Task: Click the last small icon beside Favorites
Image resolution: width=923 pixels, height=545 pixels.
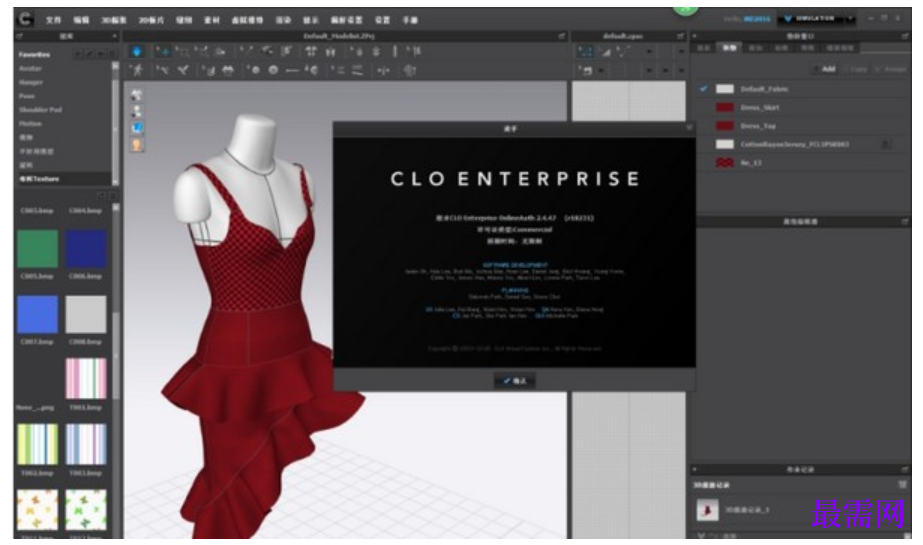Action: [112, 54]
